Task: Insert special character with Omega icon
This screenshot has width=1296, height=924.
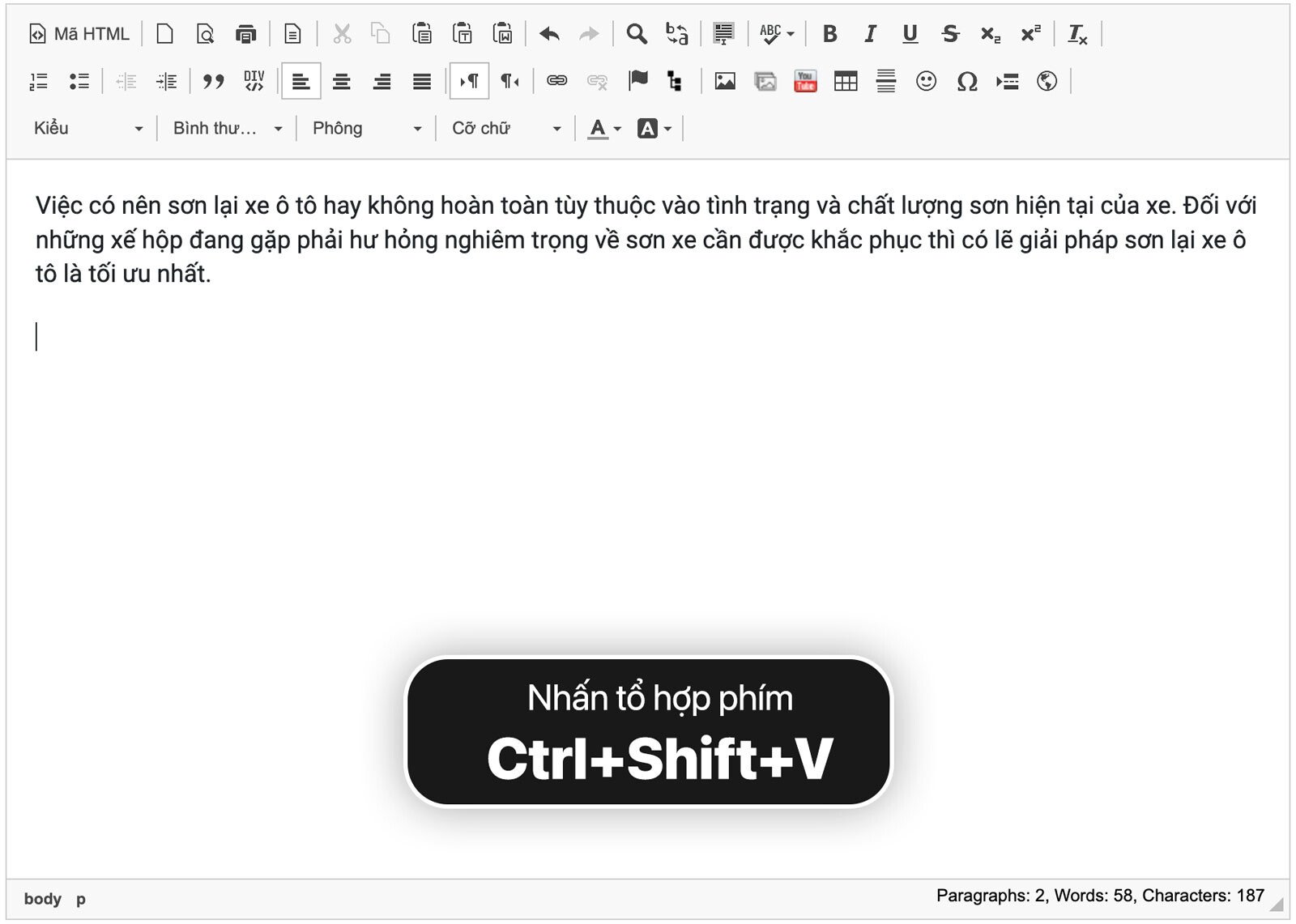Action: click(x=966, y=81)
